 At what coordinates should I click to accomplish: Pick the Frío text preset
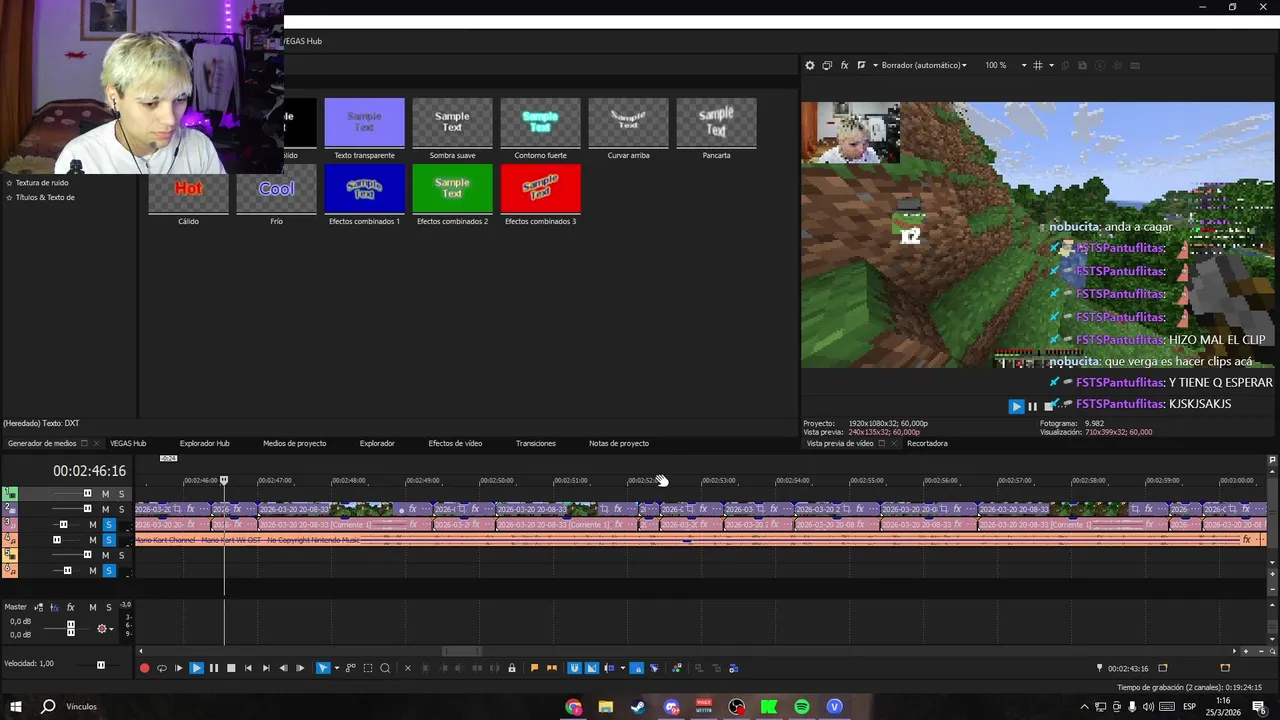point(276,195)
